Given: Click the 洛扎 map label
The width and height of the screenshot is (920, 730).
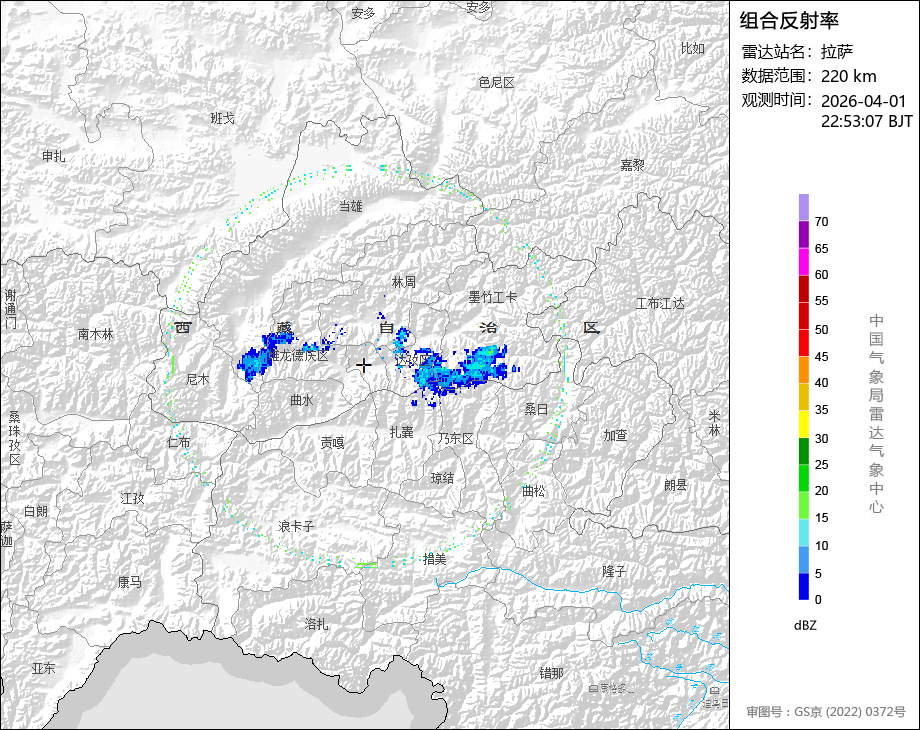Looking at the screenshot, I should click(316, 624).
